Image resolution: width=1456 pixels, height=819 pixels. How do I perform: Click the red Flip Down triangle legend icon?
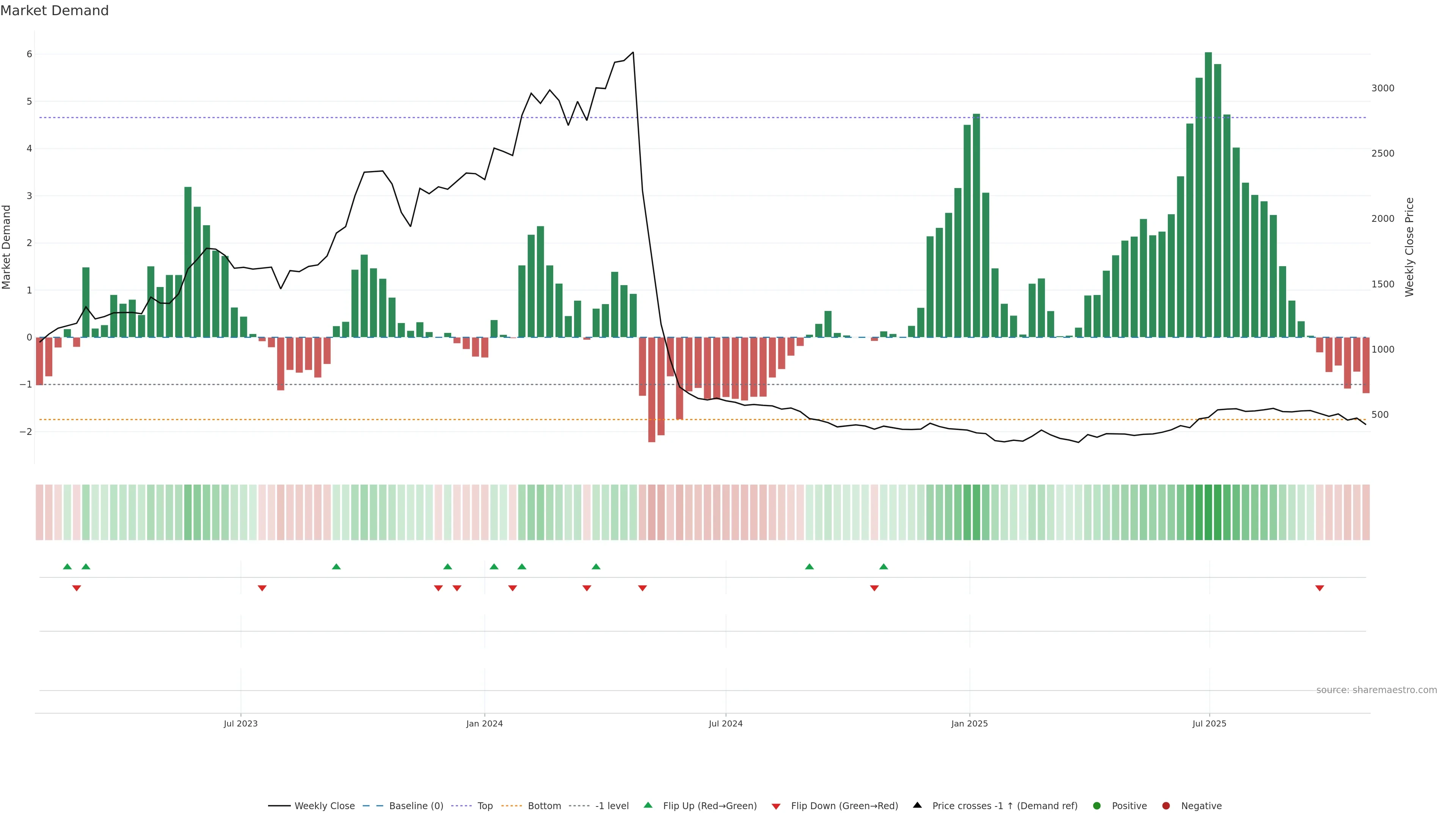coord(776,806)
